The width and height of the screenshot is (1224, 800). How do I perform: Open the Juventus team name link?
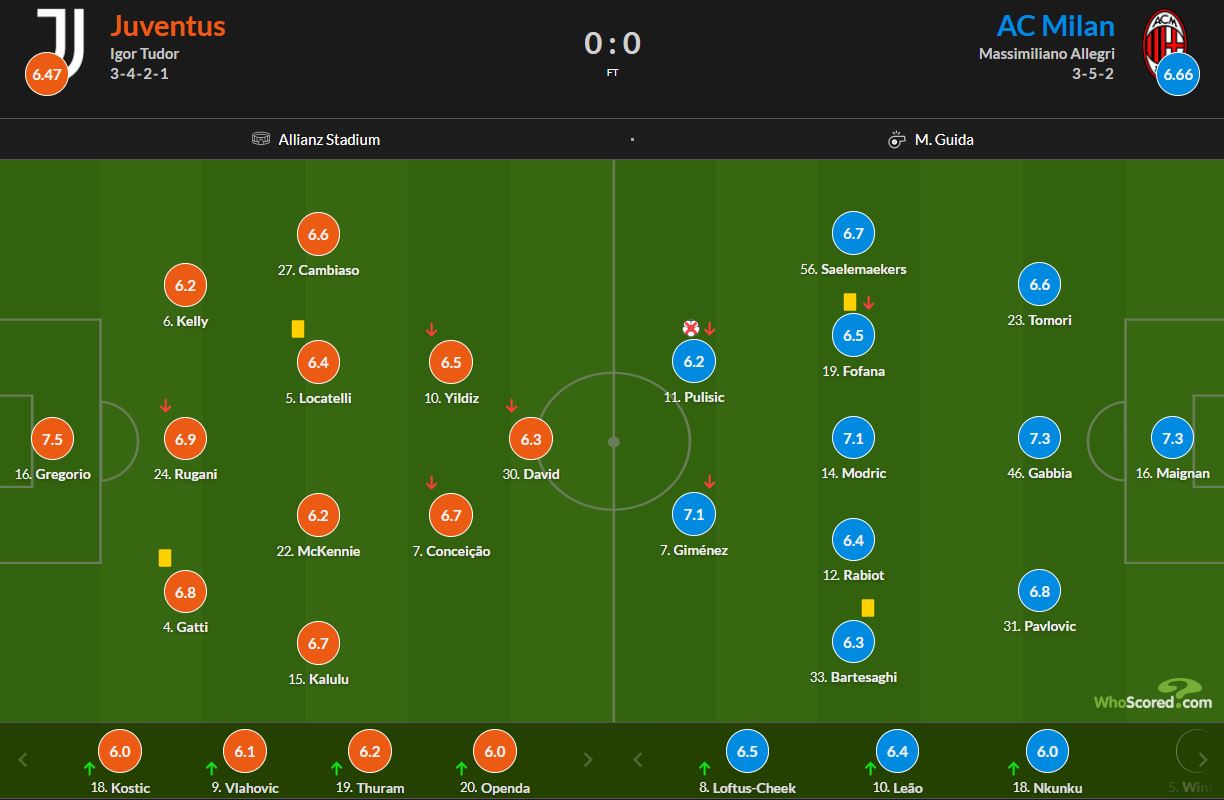(x=168, y=26)
